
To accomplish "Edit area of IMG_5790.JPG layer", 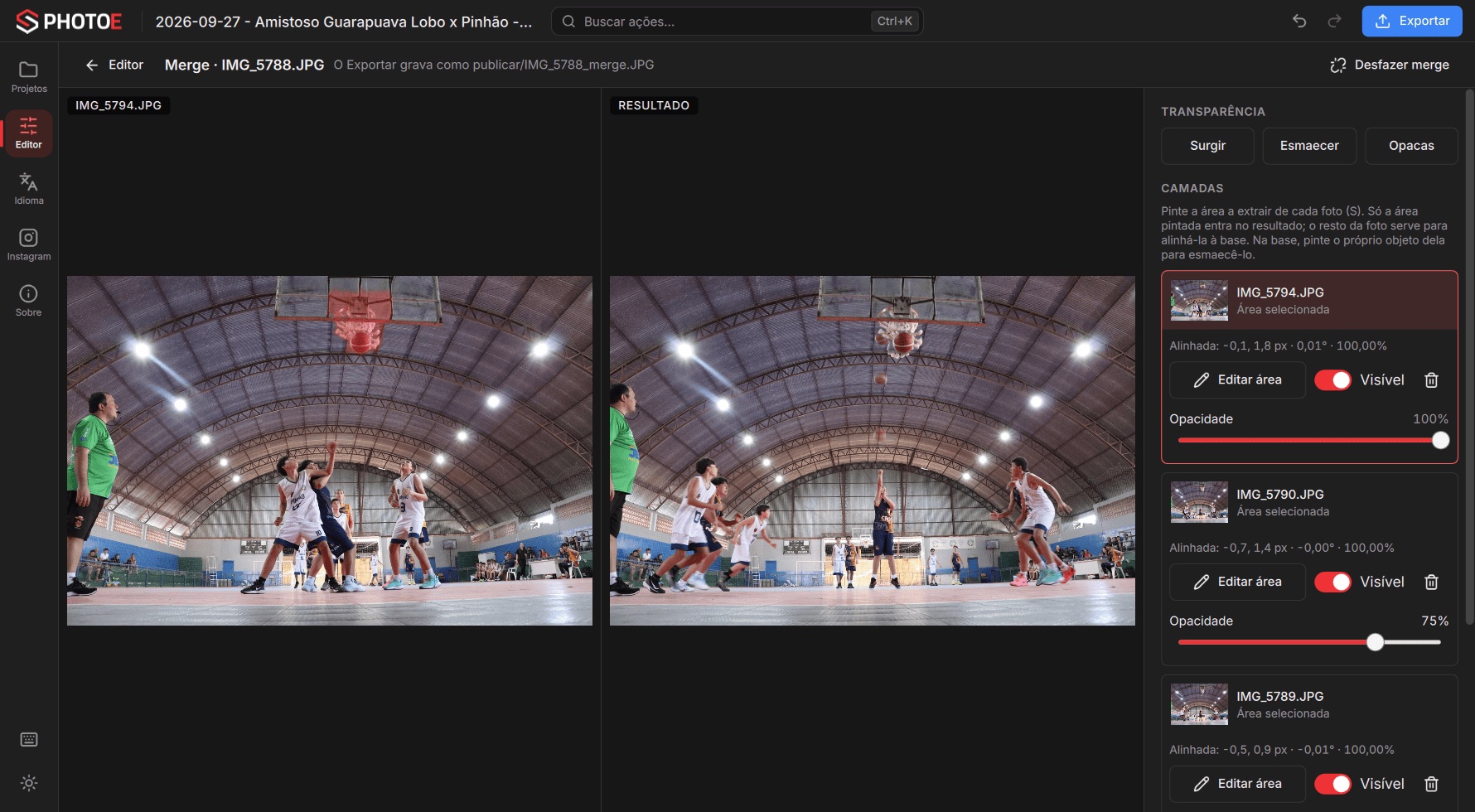I will [1237, 582].
